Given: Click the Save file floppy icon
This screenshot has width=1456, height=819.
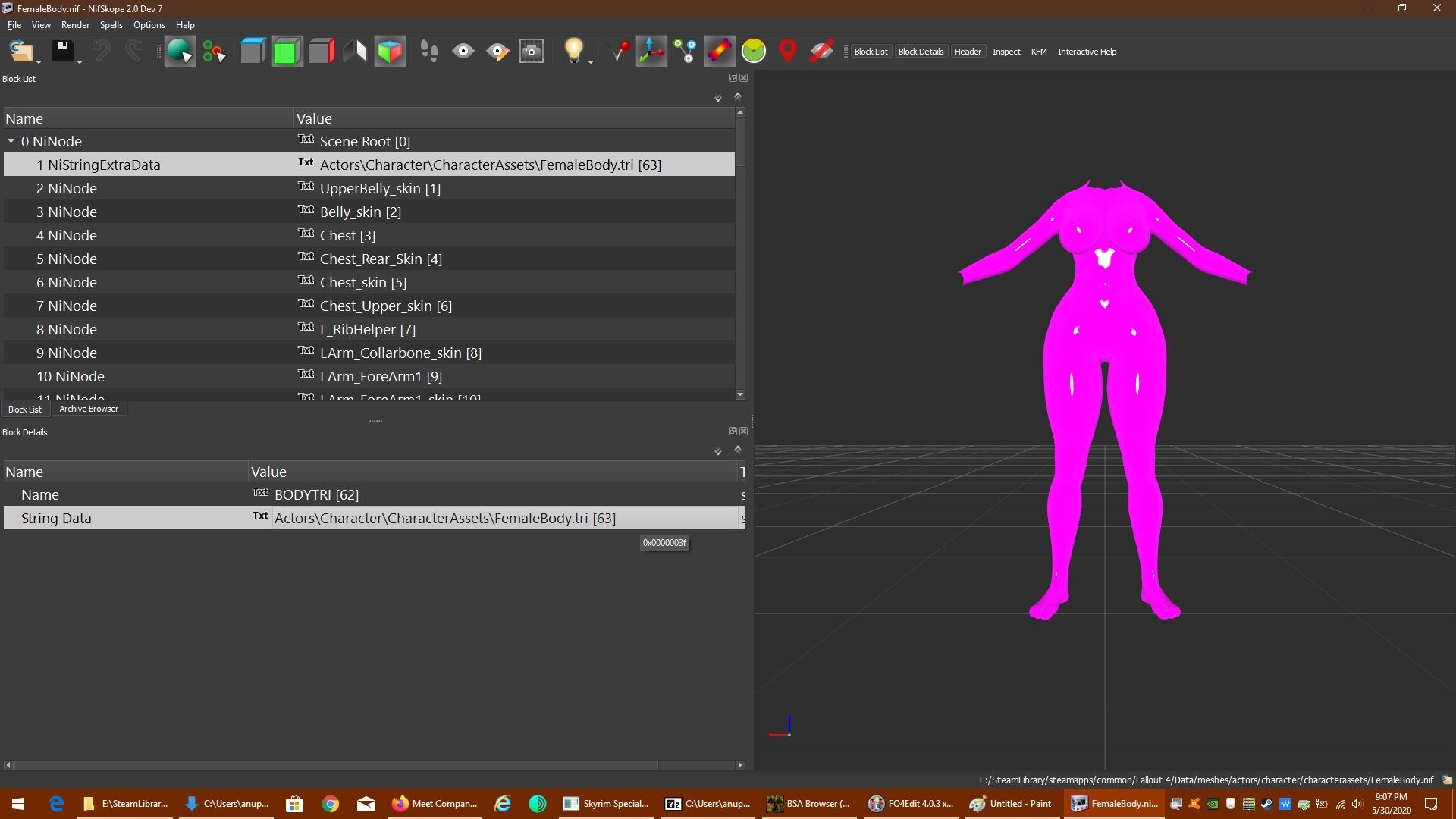Looking at the screenshot, I should [x=62, y=52].
